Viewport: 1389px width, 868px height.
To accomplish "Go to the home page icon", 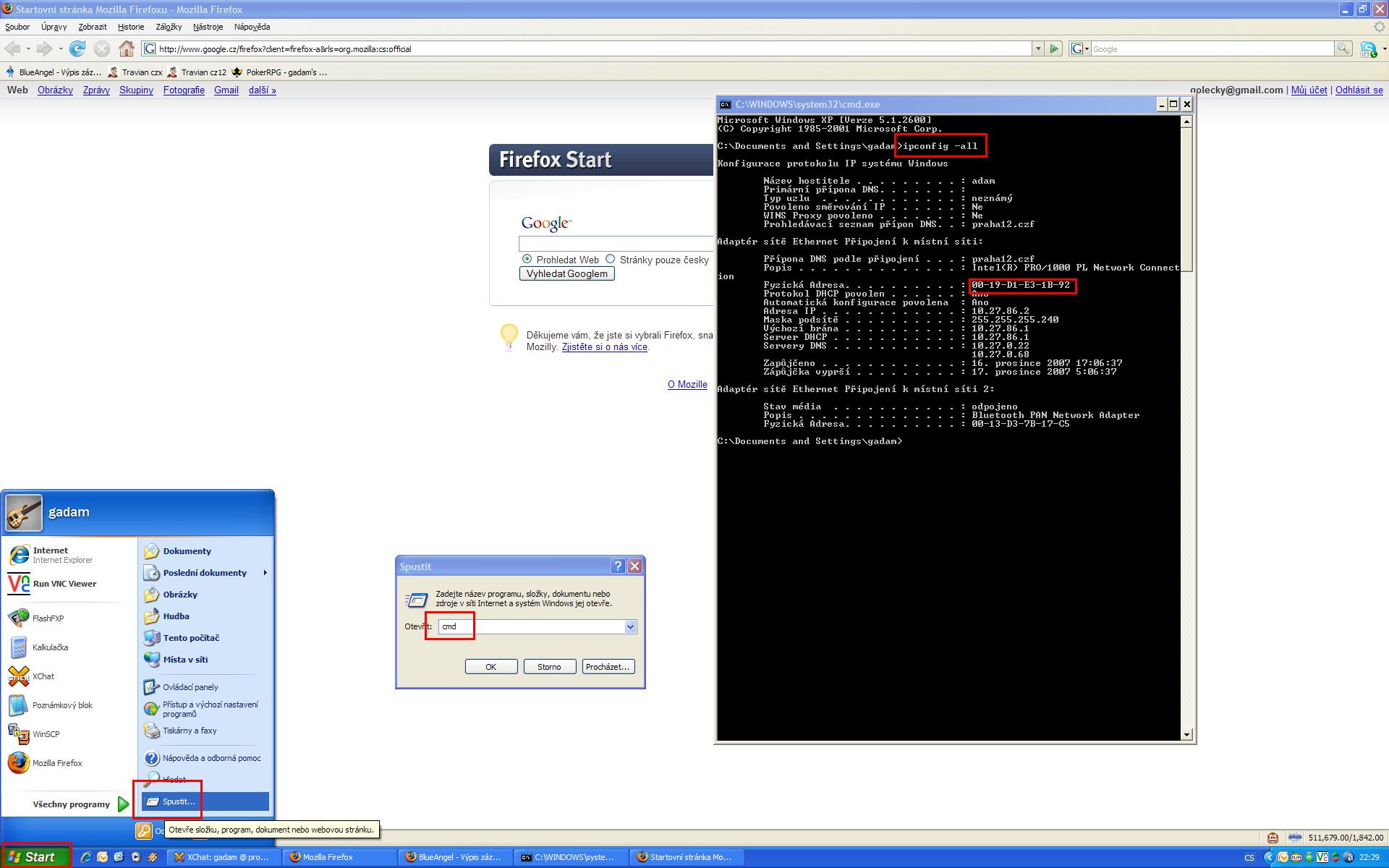I will (x=127, y=48).
